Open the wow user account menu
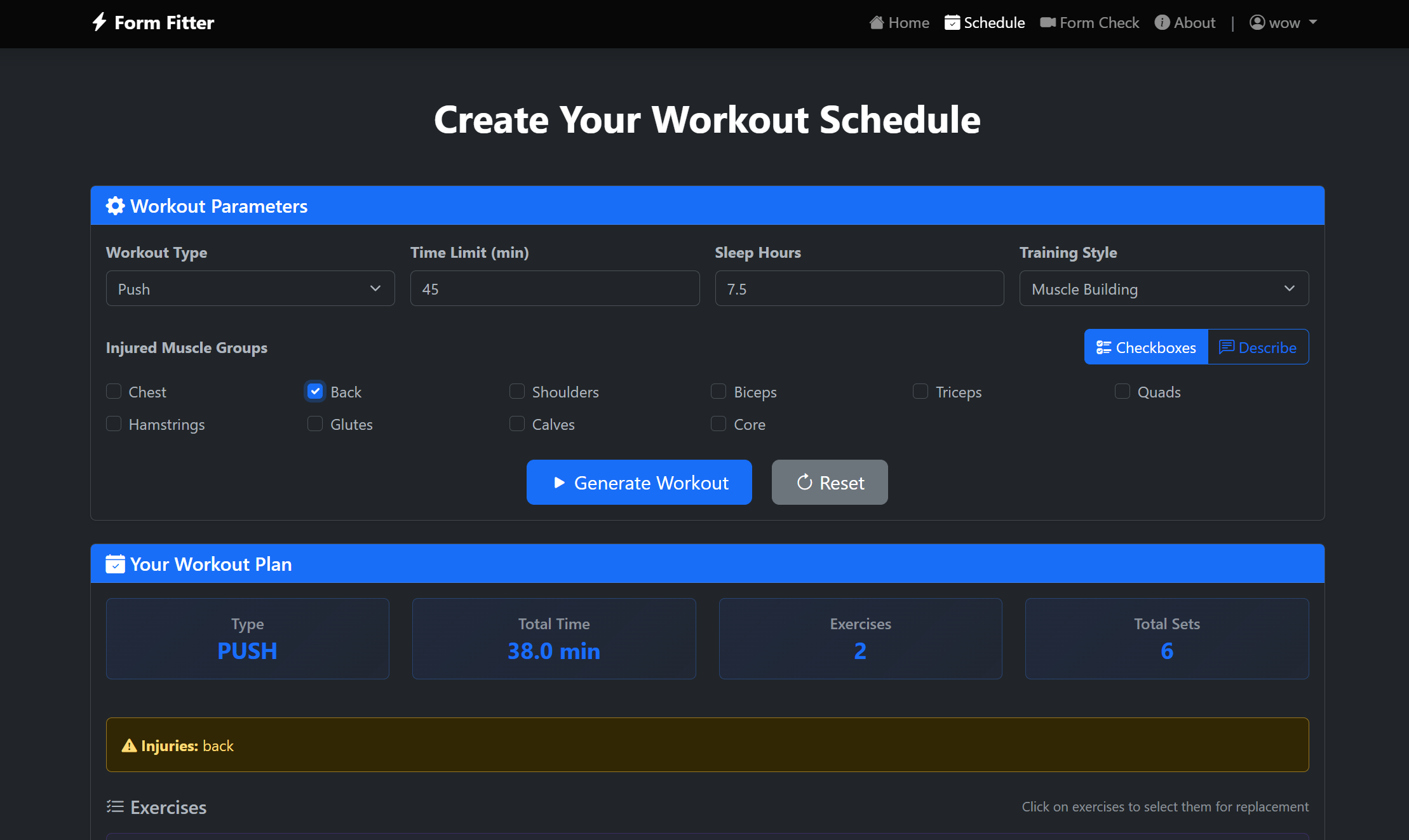The height and width of the screenshot is (840, 1409). (x=1284, y=23)
